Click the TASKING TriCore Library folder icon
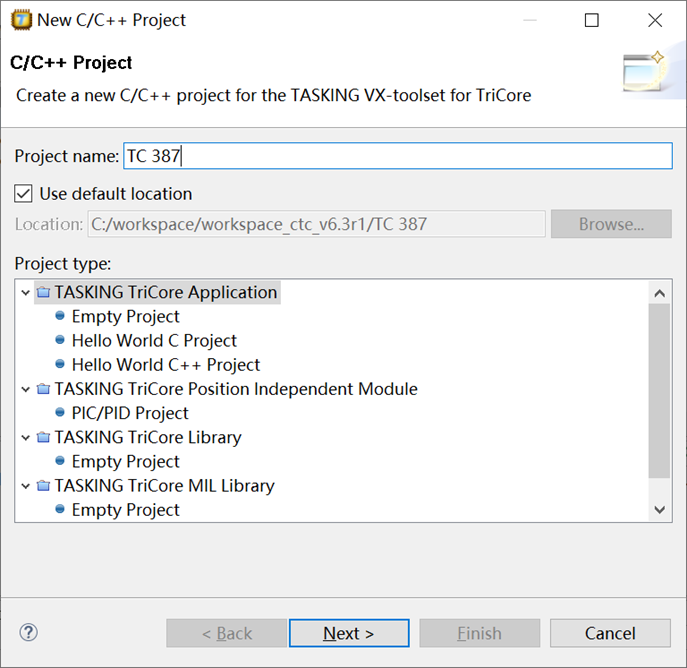 pyautogui.click(x=43, y=437)
